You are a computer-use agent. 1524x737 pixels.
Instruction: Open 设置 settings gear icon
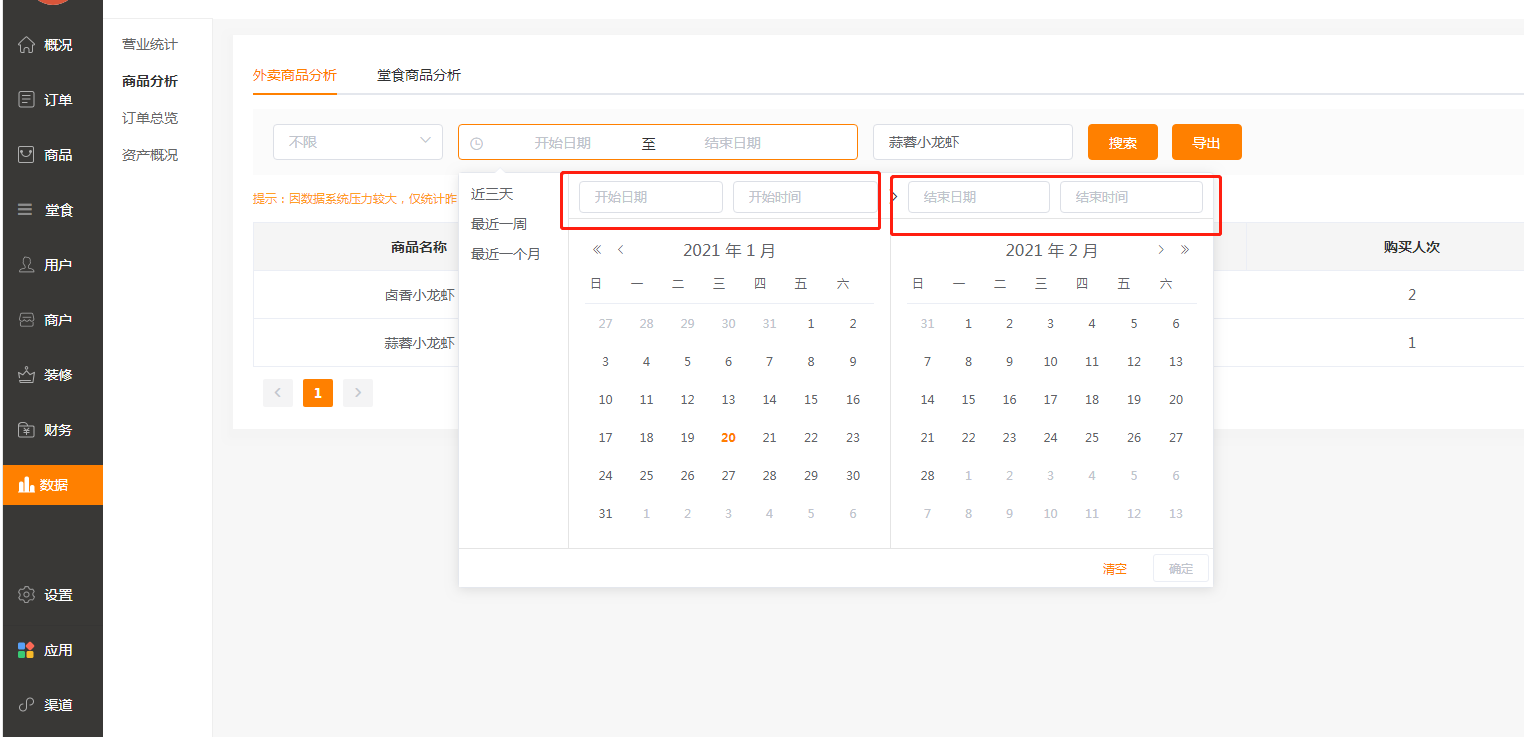(27, 595)
